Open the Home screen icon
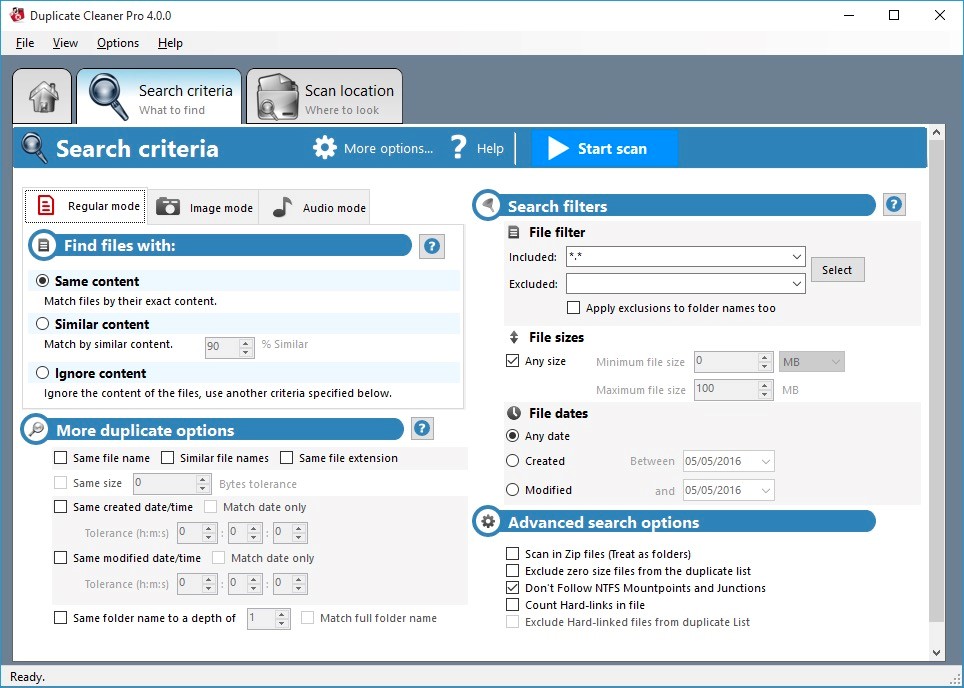The width and height of the screenshot is (964, 688). click(42, 96)
